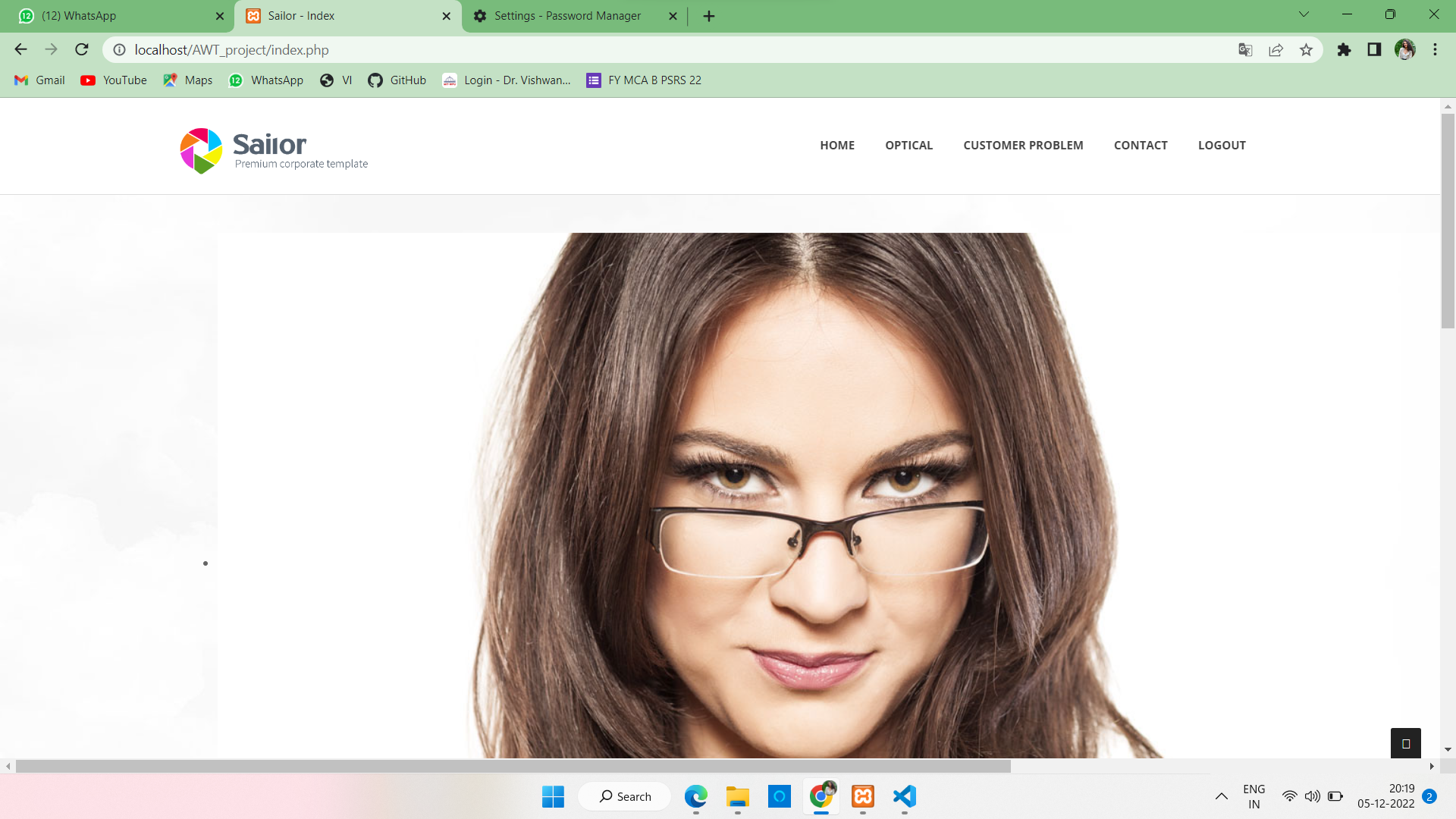Select OPTICAL from the navigation menu
Screen dimensions: 1456x819
tap(909, 145)
